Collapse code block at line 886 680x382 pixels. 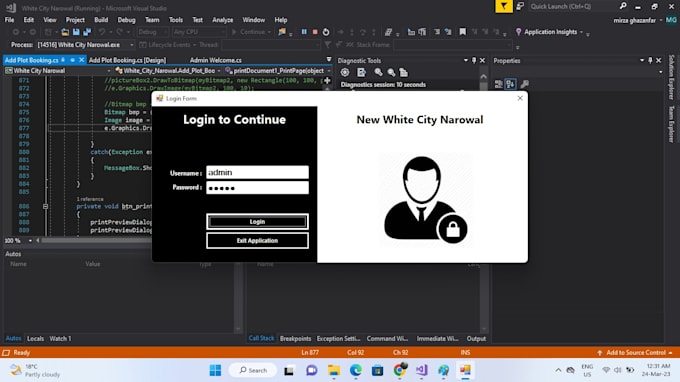point(46,206)
